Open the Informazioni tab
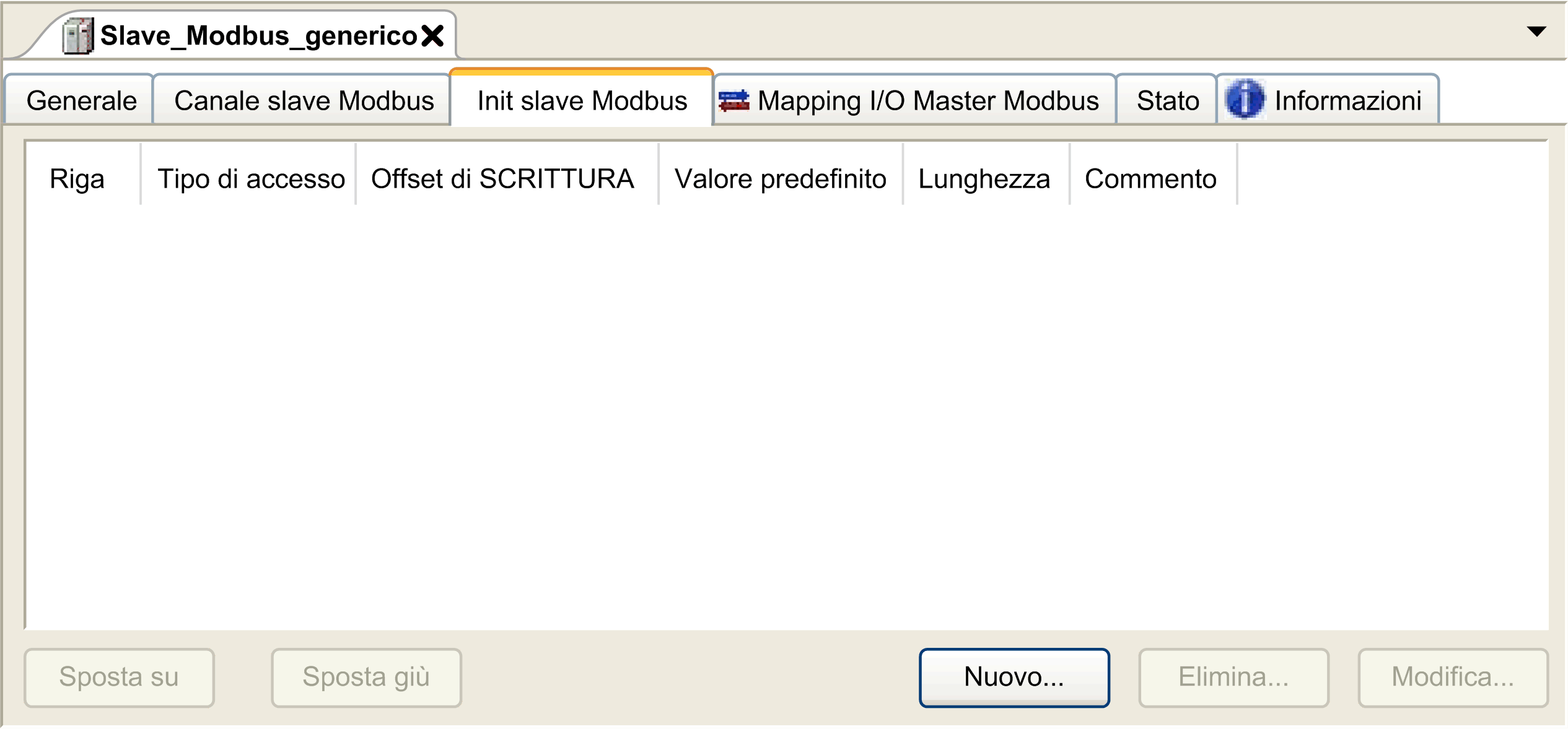 coord(1328,100)
